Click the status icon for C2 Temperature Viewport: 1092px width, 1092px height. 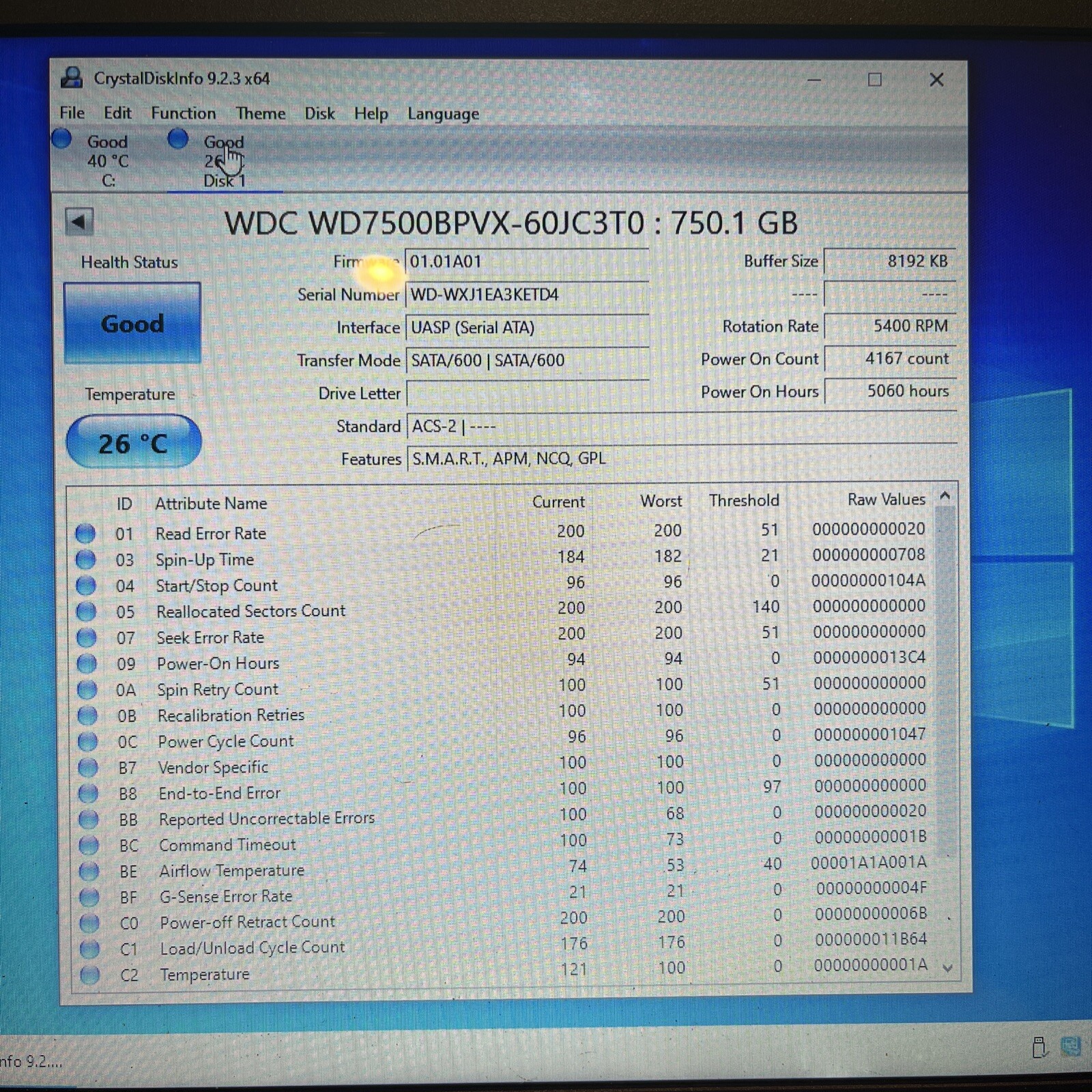coord(90,975)
